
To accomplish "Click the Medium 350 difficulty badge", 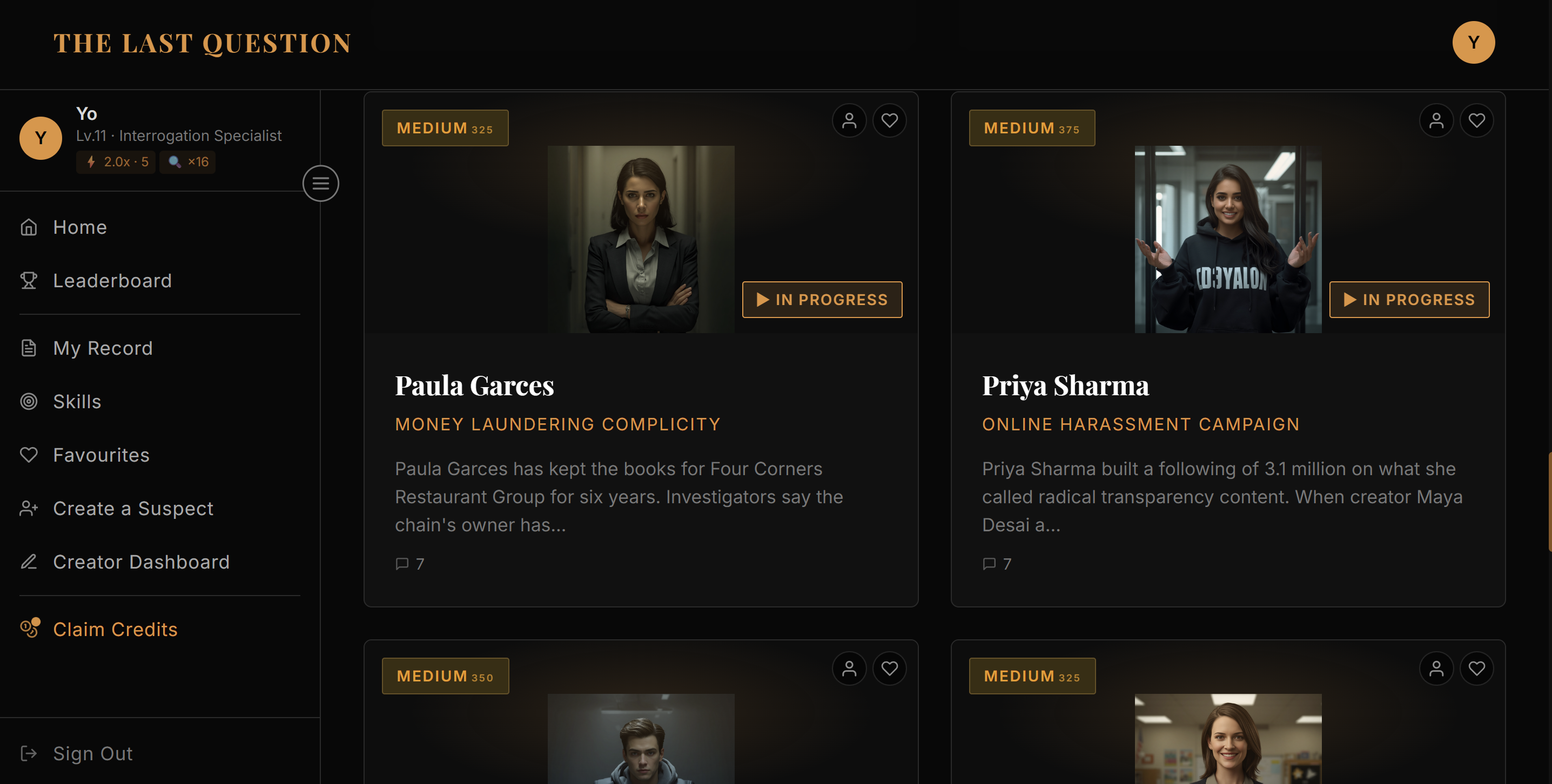I will 445,675.
